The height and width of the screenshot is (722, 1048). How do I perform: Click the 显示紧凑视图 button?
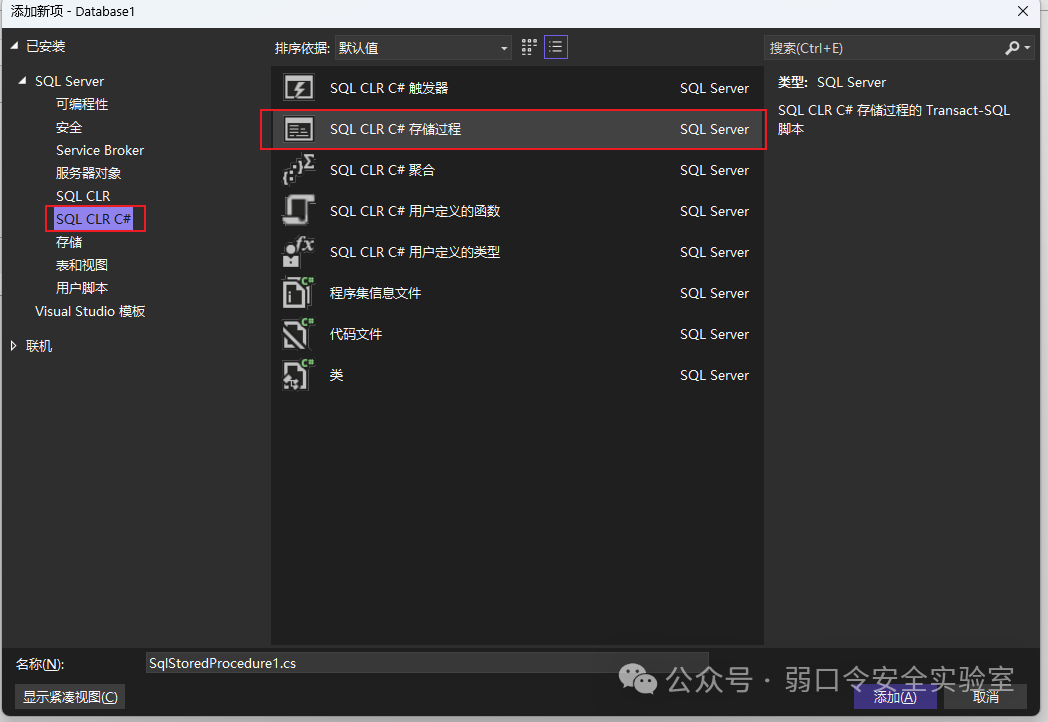(x=70, y=697)
